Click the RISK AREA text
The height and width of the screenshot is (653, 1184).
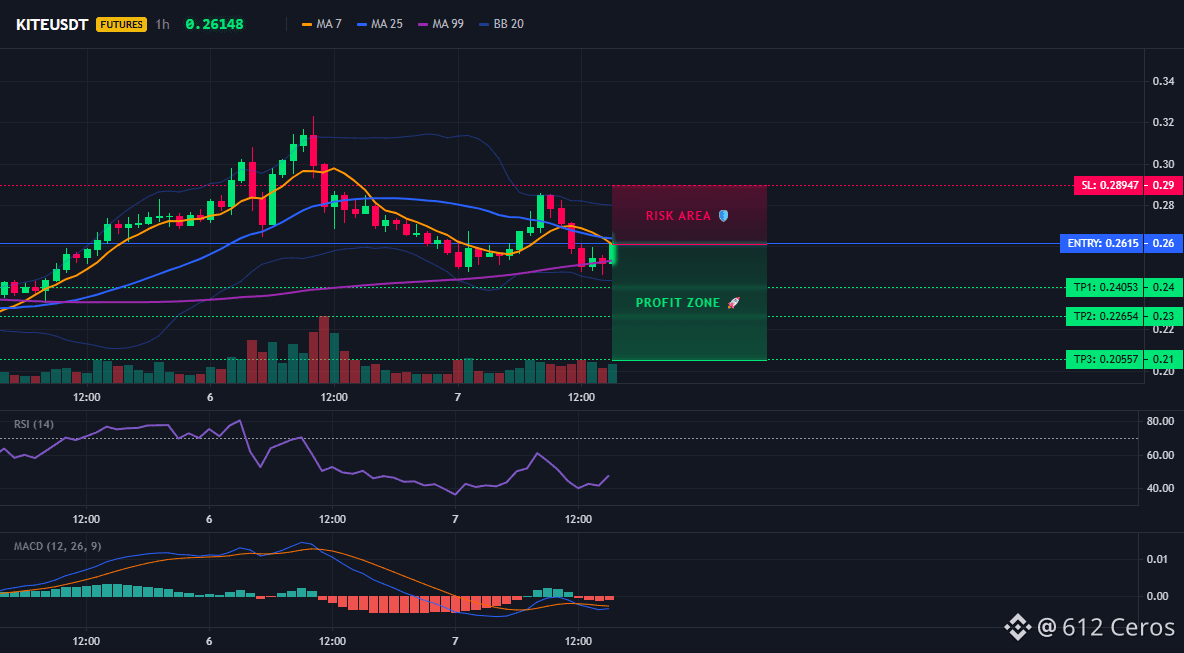click(678, 216)
